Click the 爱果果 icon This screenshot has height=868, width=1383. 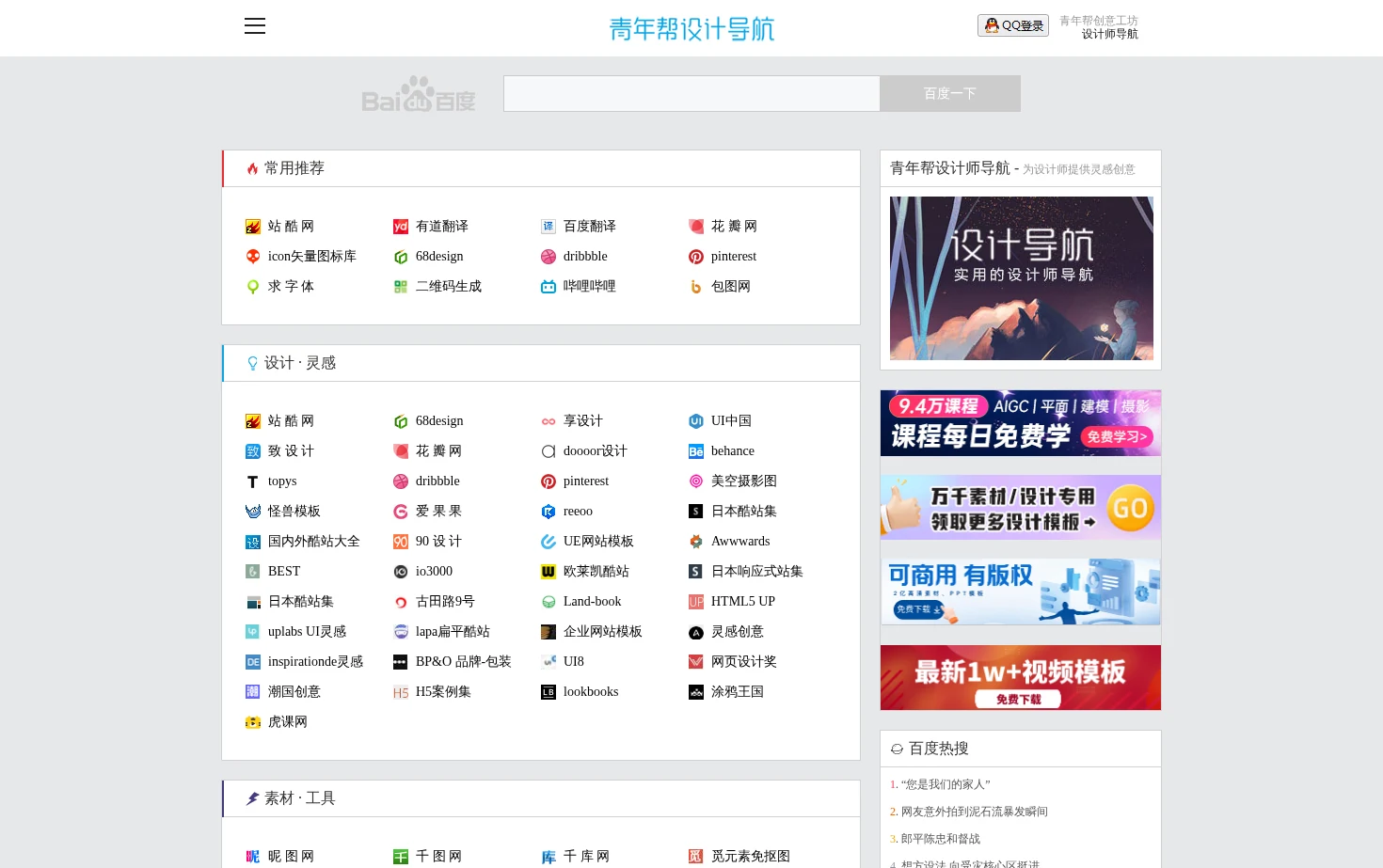[x=401, y=512]
